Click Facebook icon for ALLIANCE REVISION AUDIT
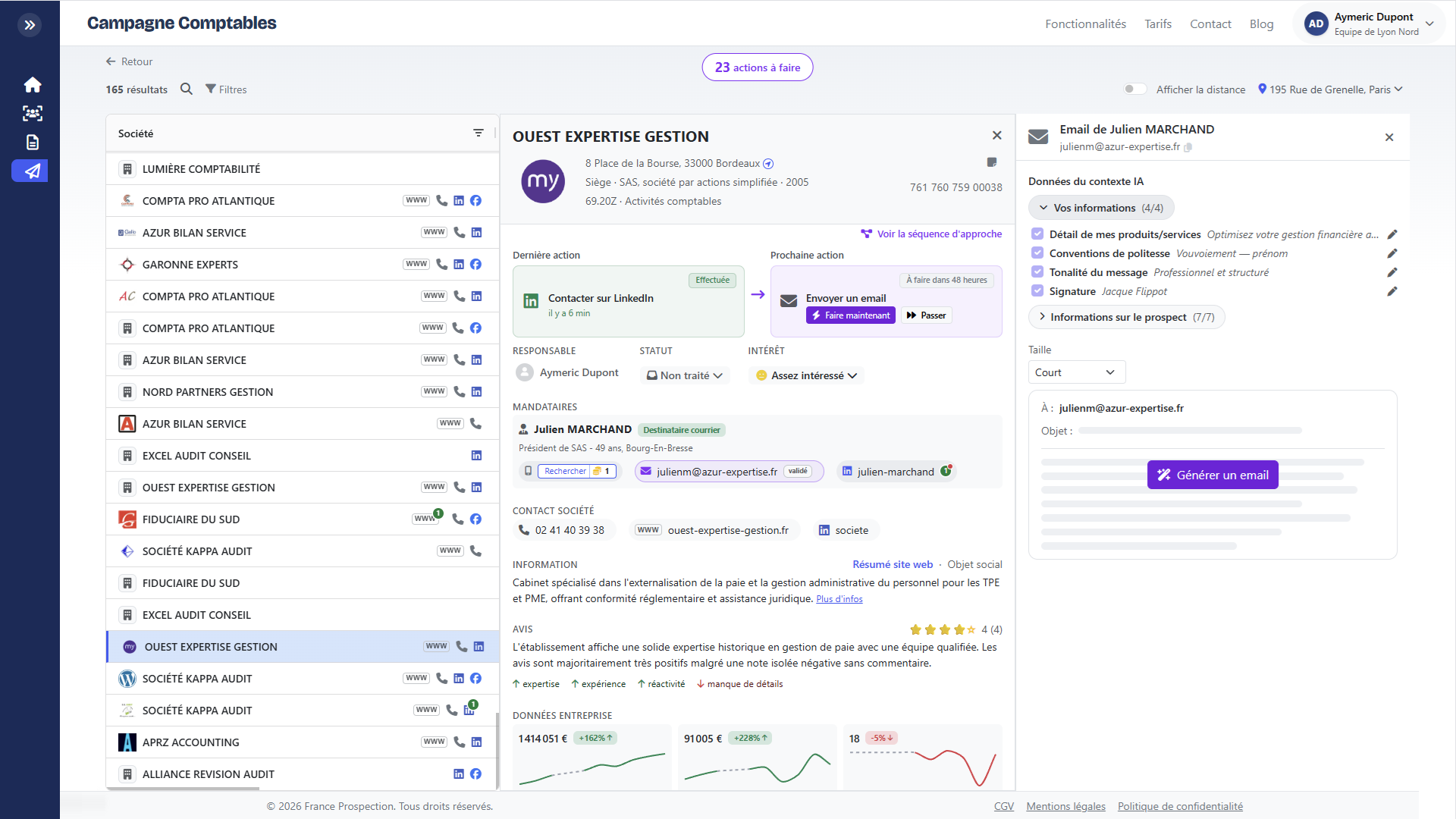 click(x=475, y=773)
